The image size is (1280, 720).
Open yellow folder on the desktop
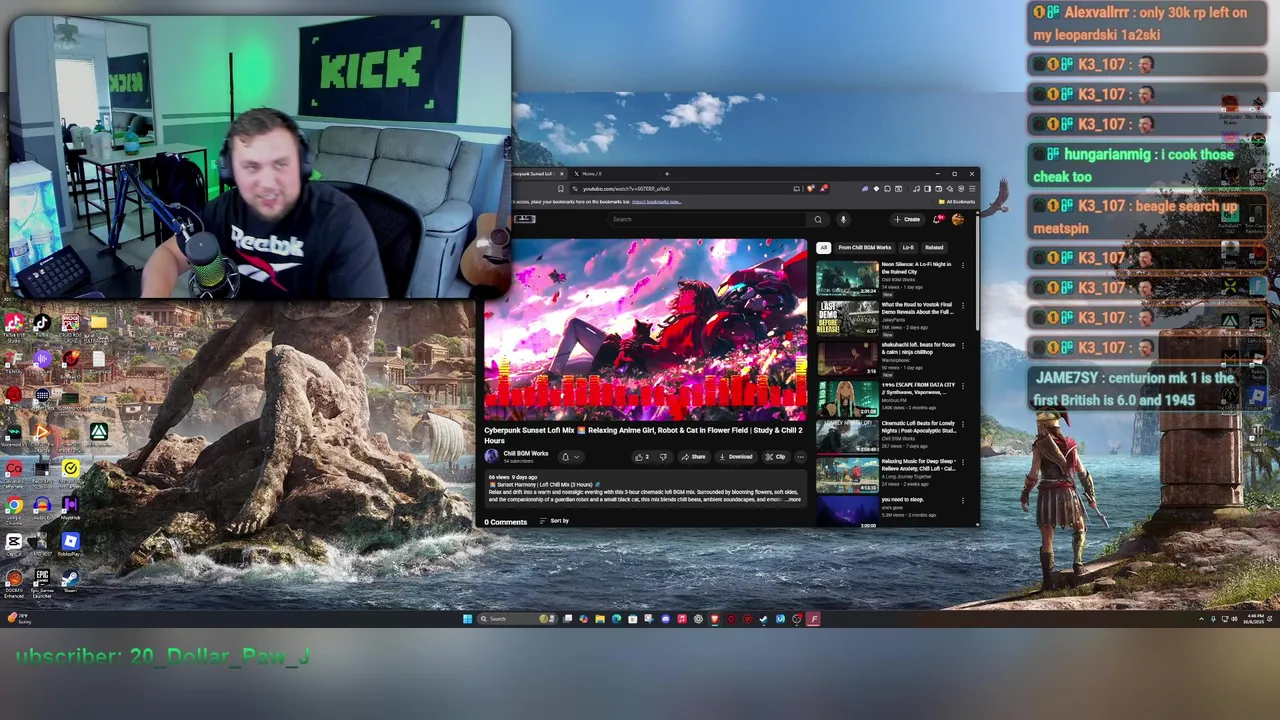point(99,324)
